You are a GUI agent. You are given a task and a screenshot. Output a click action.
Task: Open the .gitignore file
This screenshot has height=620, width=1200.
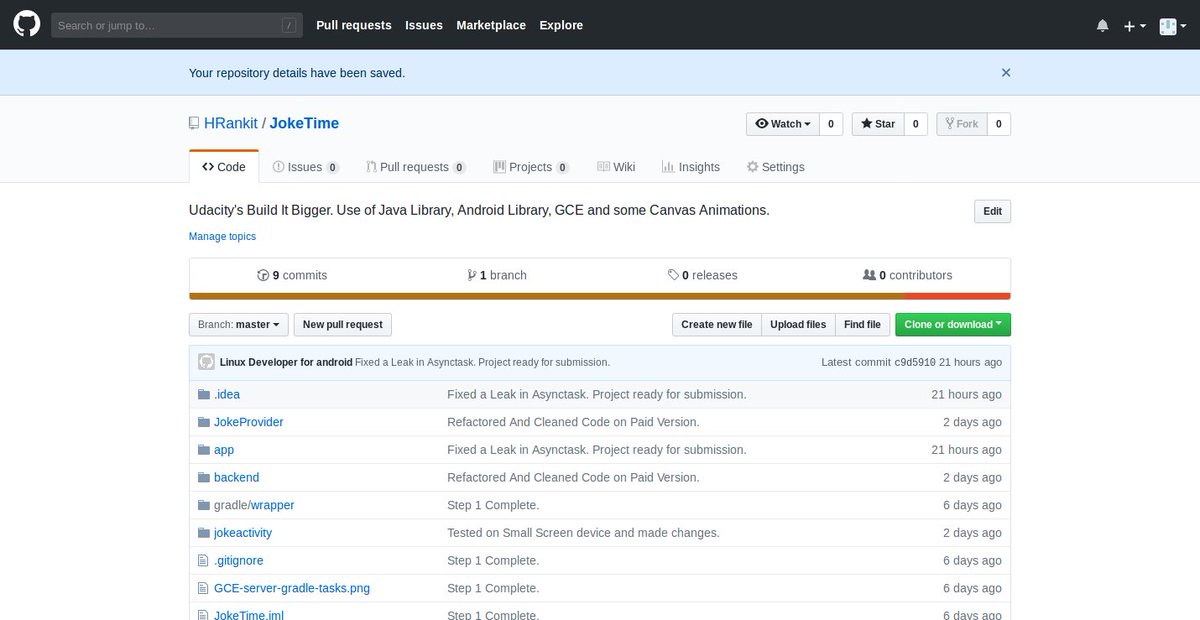[239, 561]
